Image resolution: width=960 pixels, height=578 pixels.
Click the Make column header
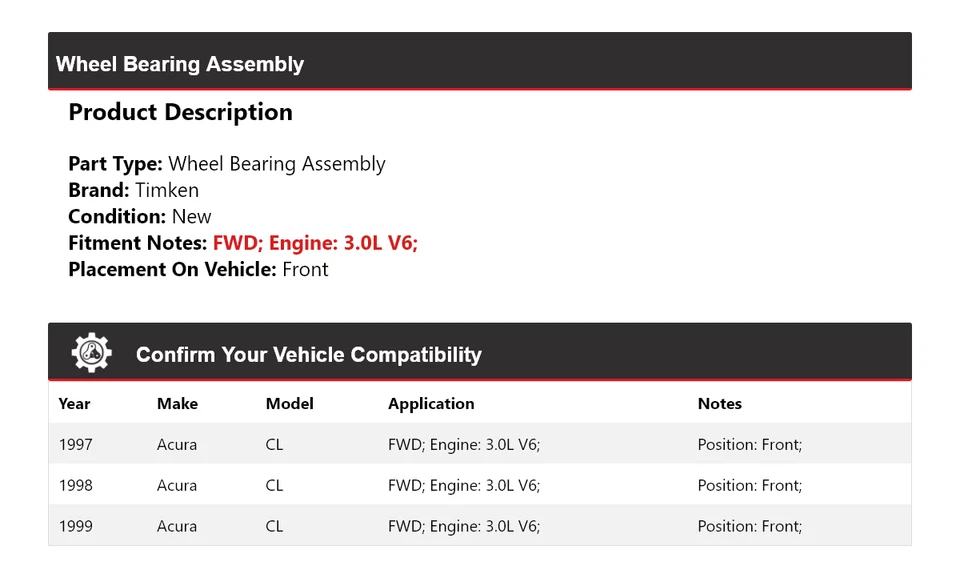point(177,404)
